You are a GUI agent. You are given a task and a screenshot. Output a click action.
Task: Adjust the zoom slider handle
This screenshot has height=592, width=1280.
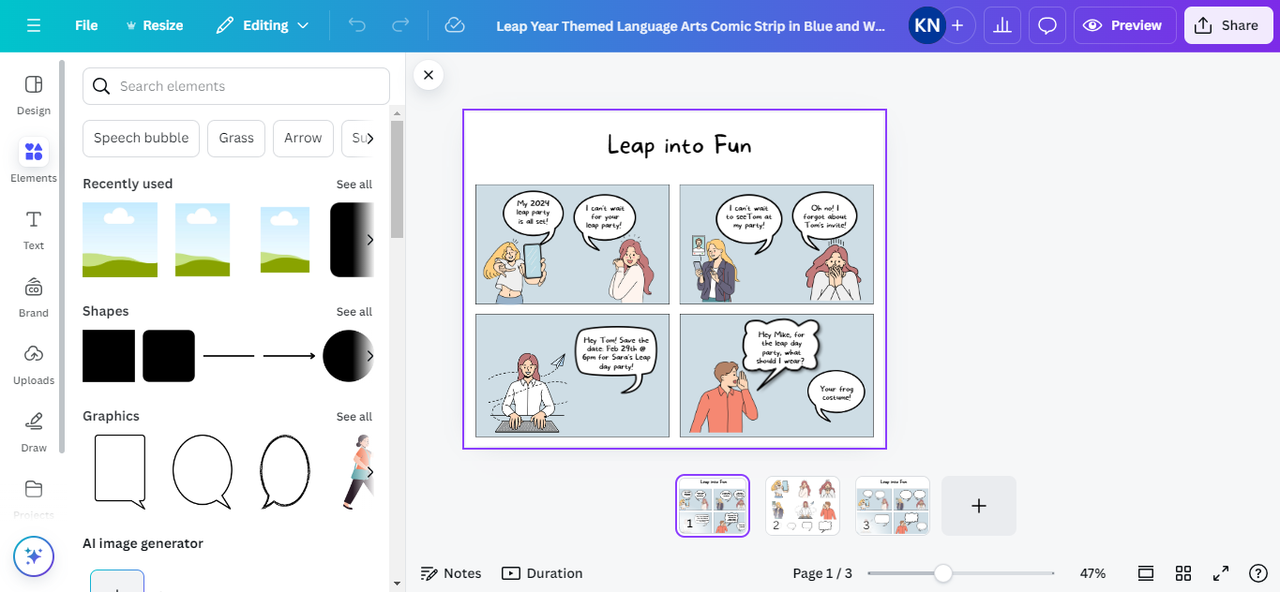pyautogui.click(x=943, y=573)
